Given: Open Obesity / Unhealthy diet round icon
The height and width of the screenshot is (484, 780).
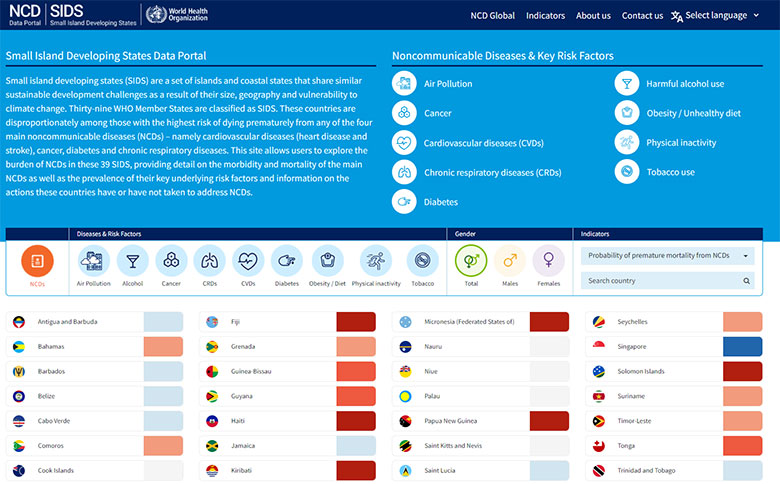Looking at the screenshot, I should (627, 113).
